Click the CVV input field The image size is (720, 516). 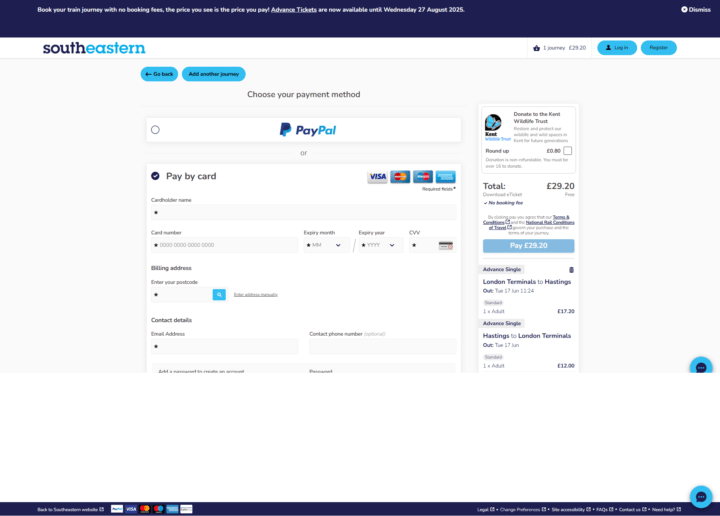(x=433, y=245)
